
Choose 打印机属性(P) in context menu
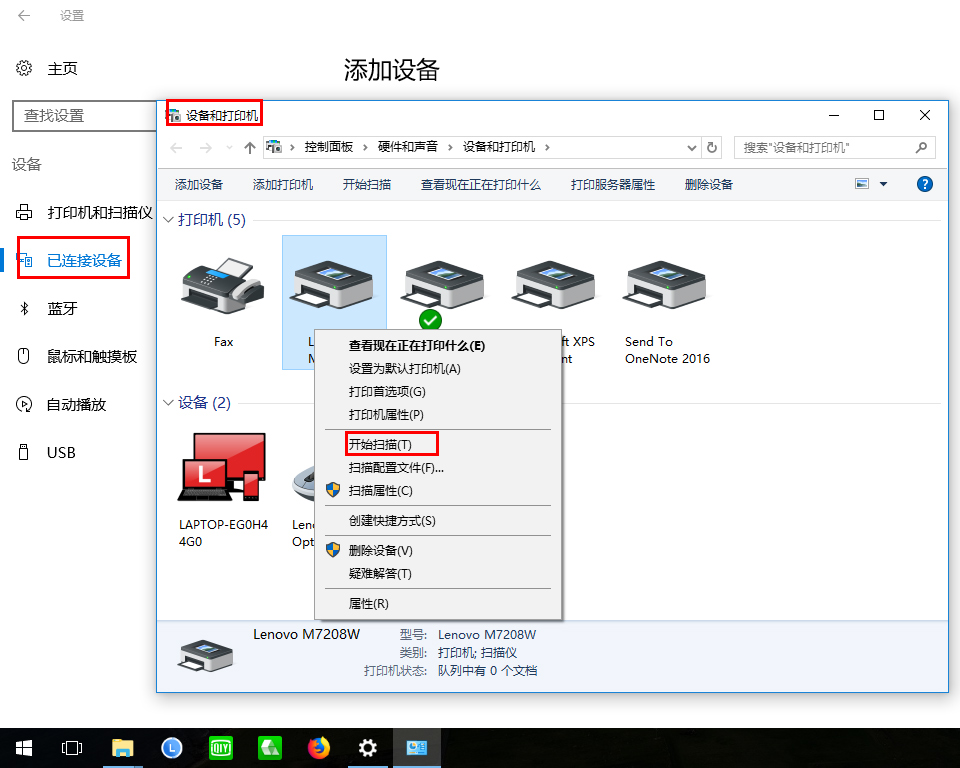click(x=438, y=415)
